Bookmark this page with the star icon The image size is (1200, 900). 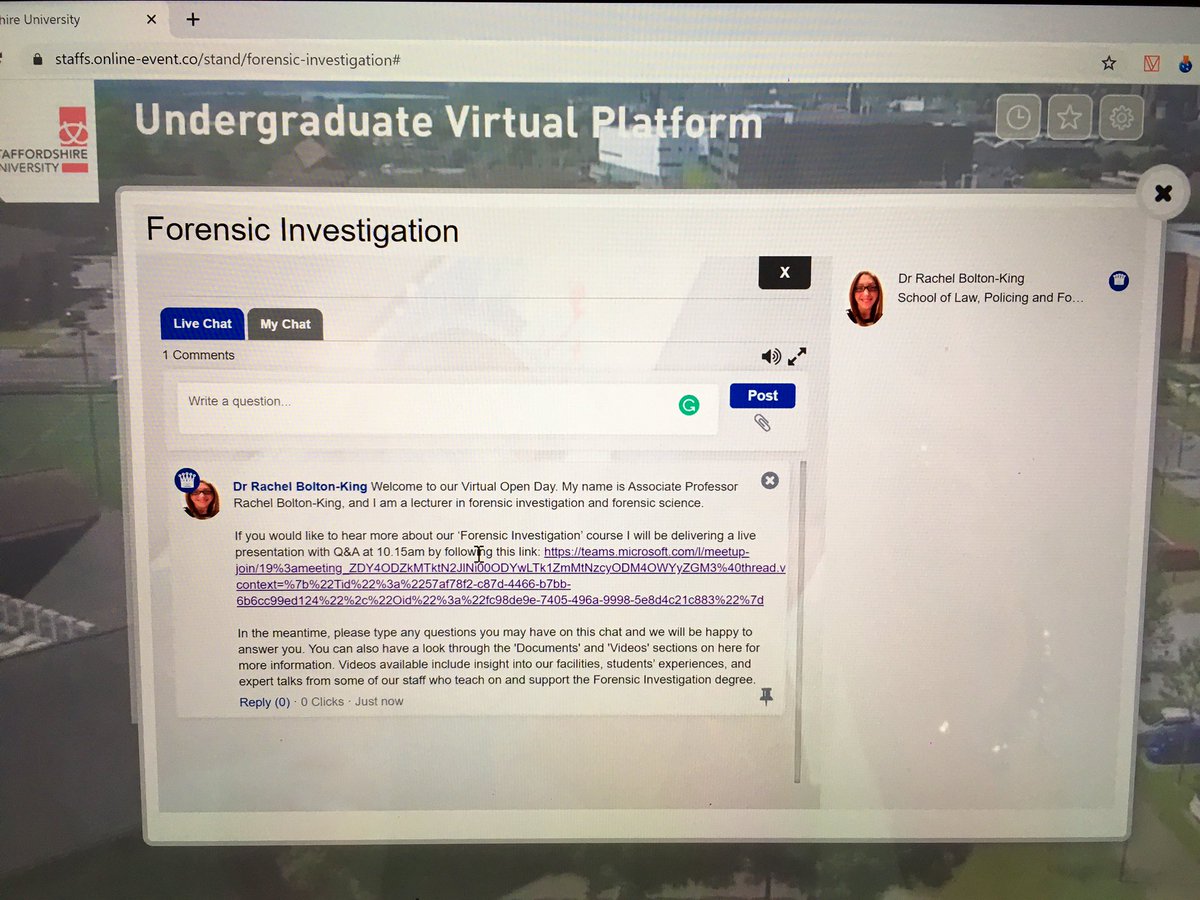pos(1108,63)
